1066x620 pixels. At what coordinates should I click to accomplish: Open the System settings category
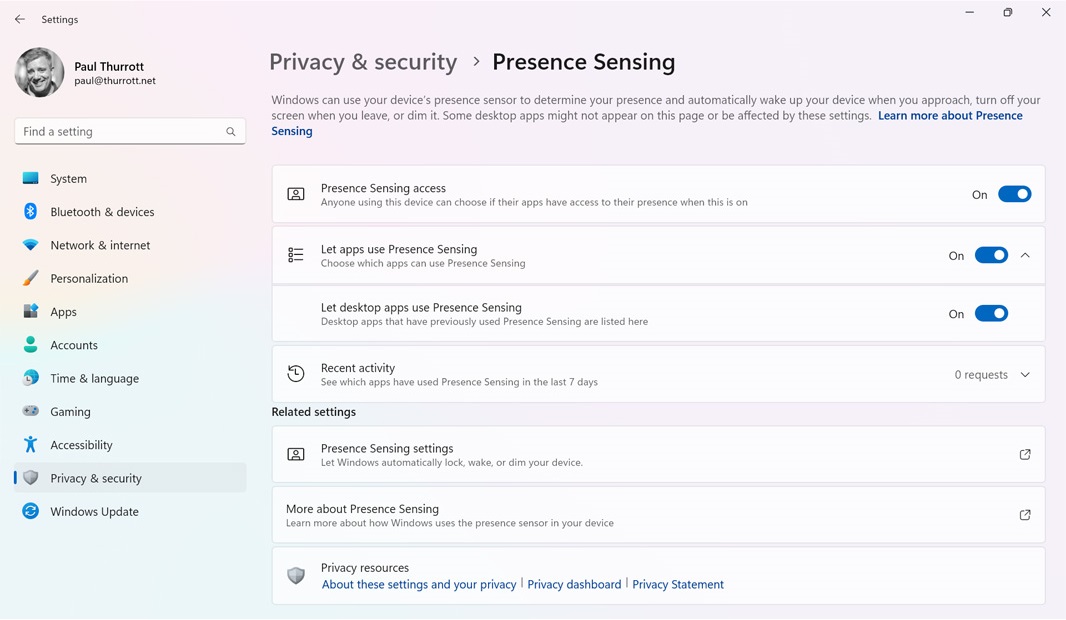pyautogui.click(x=68, y=179)
